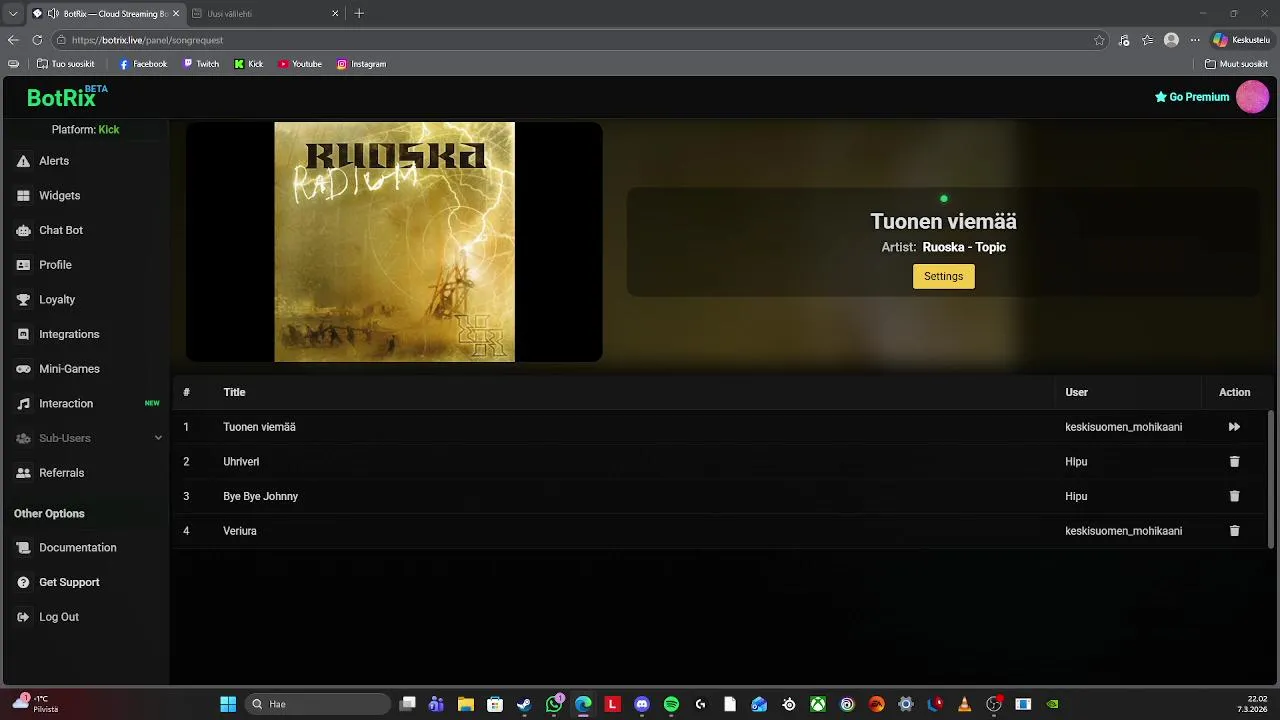Viewport: 1280px width, 720px height.
Task: Open VLC media player from taskbar
Action: (x=964, y=704)
